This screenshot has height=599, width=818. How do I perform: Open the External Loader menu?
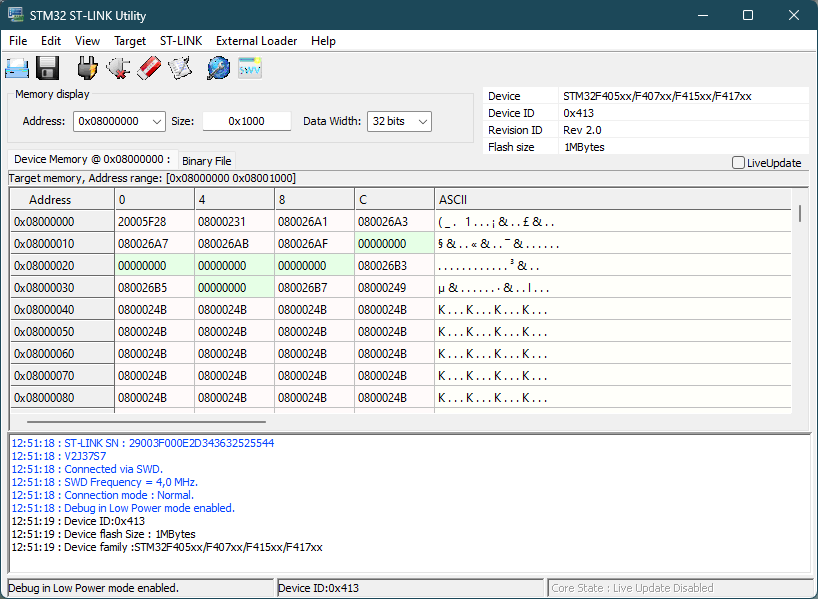click(x=256, y=41)
